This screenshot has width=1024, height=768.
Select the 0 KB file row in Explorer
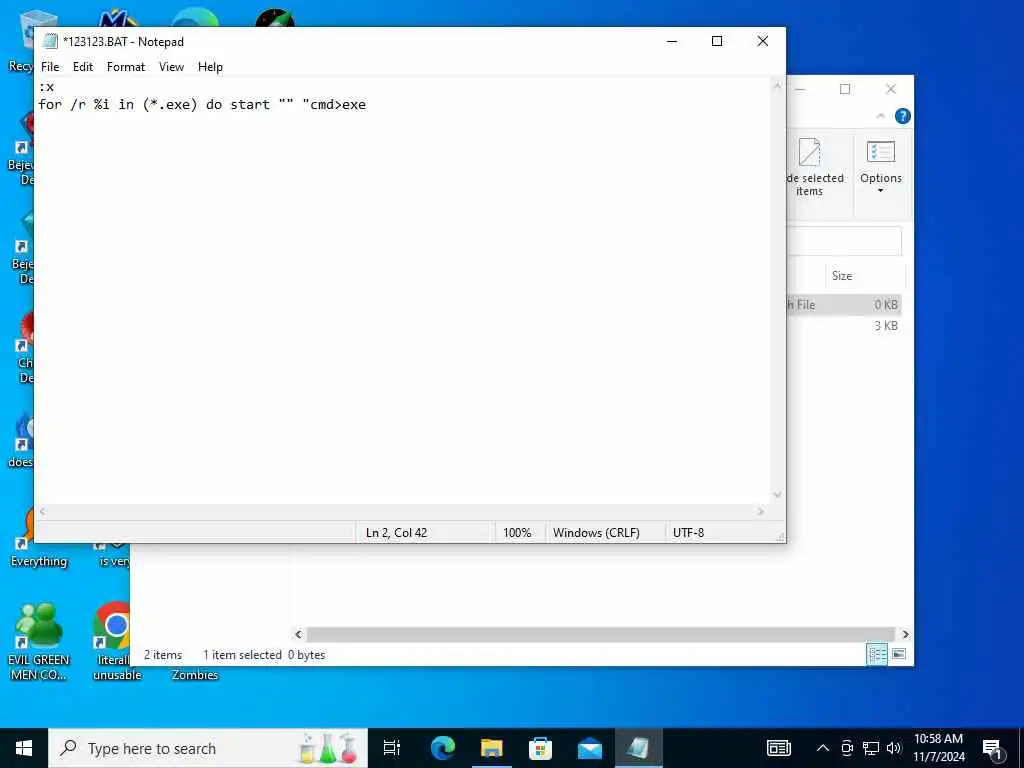coord(844,304)
